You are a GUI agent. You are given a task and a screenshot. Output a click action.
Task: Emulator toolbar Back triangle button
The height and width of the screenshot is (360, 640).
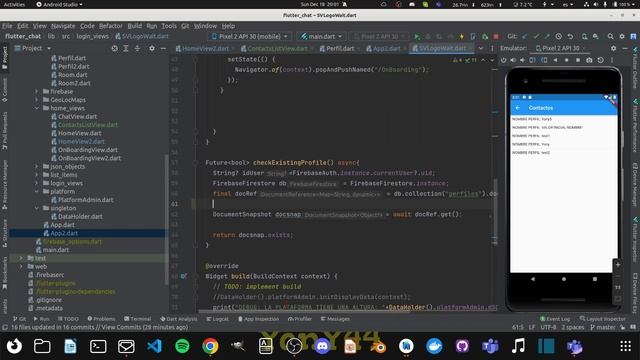coord(556,60)
